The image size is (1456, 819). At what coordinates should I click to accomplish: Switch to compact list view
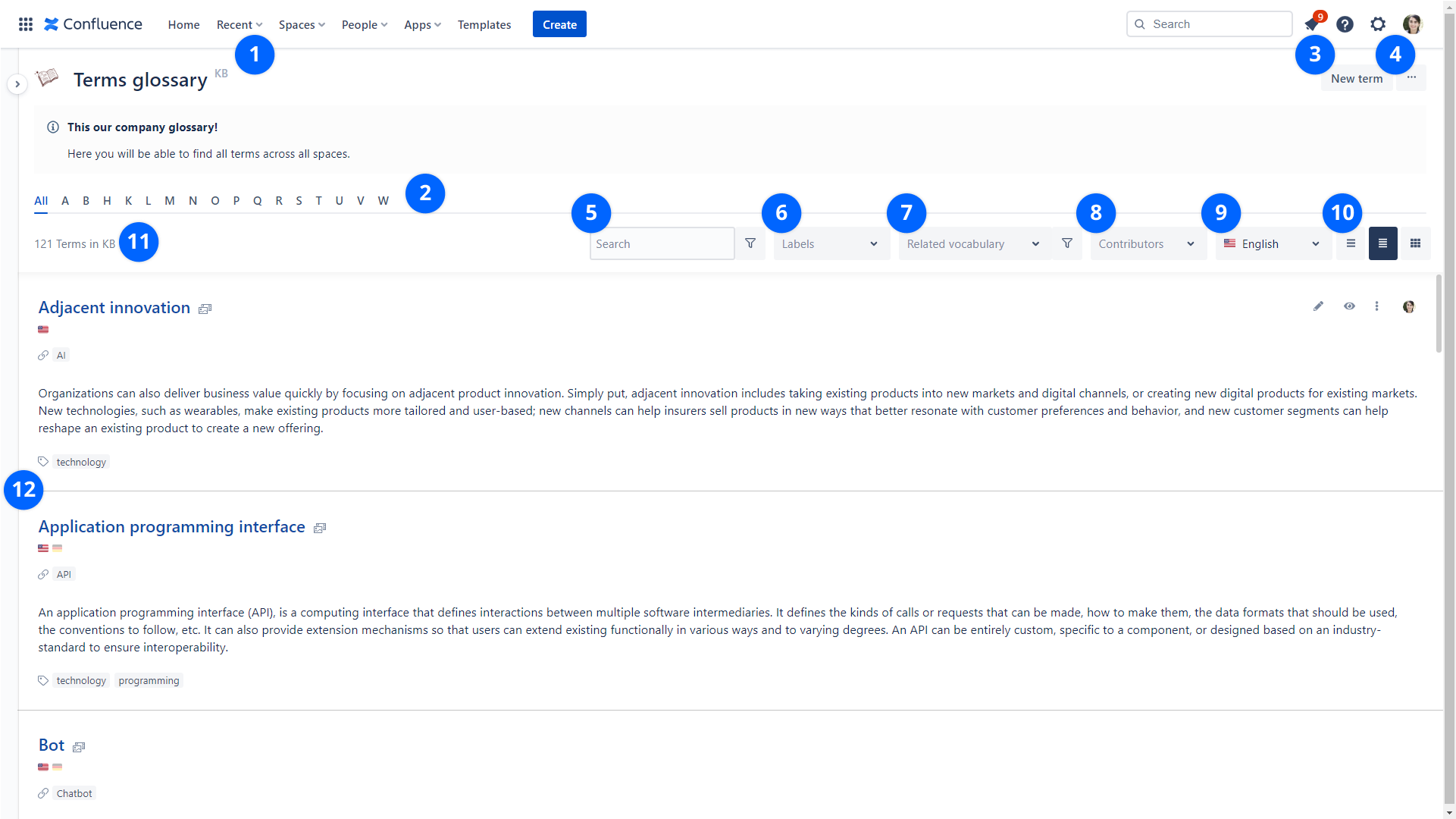1351,243
